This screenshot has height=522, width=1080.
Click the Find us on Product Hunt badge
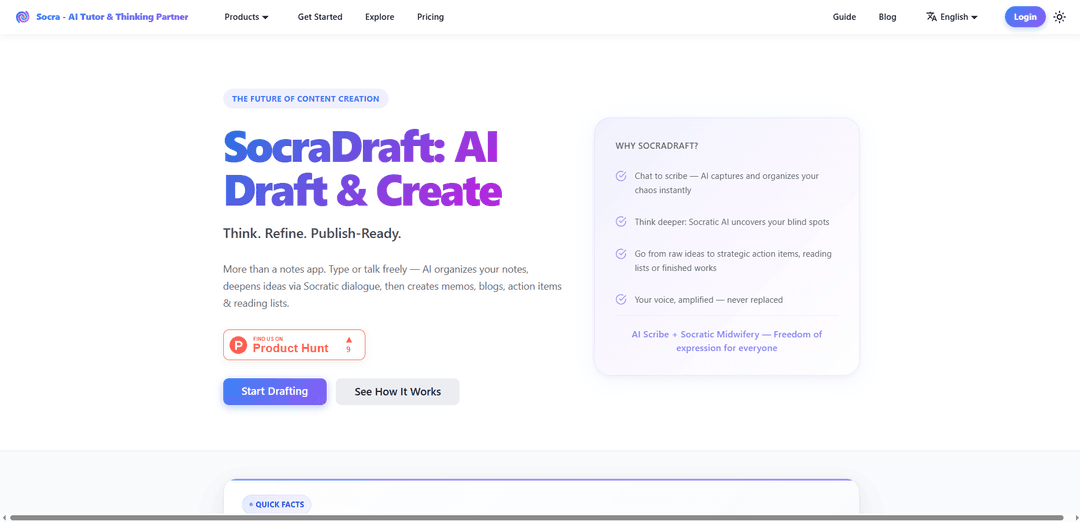click(294, 344)
